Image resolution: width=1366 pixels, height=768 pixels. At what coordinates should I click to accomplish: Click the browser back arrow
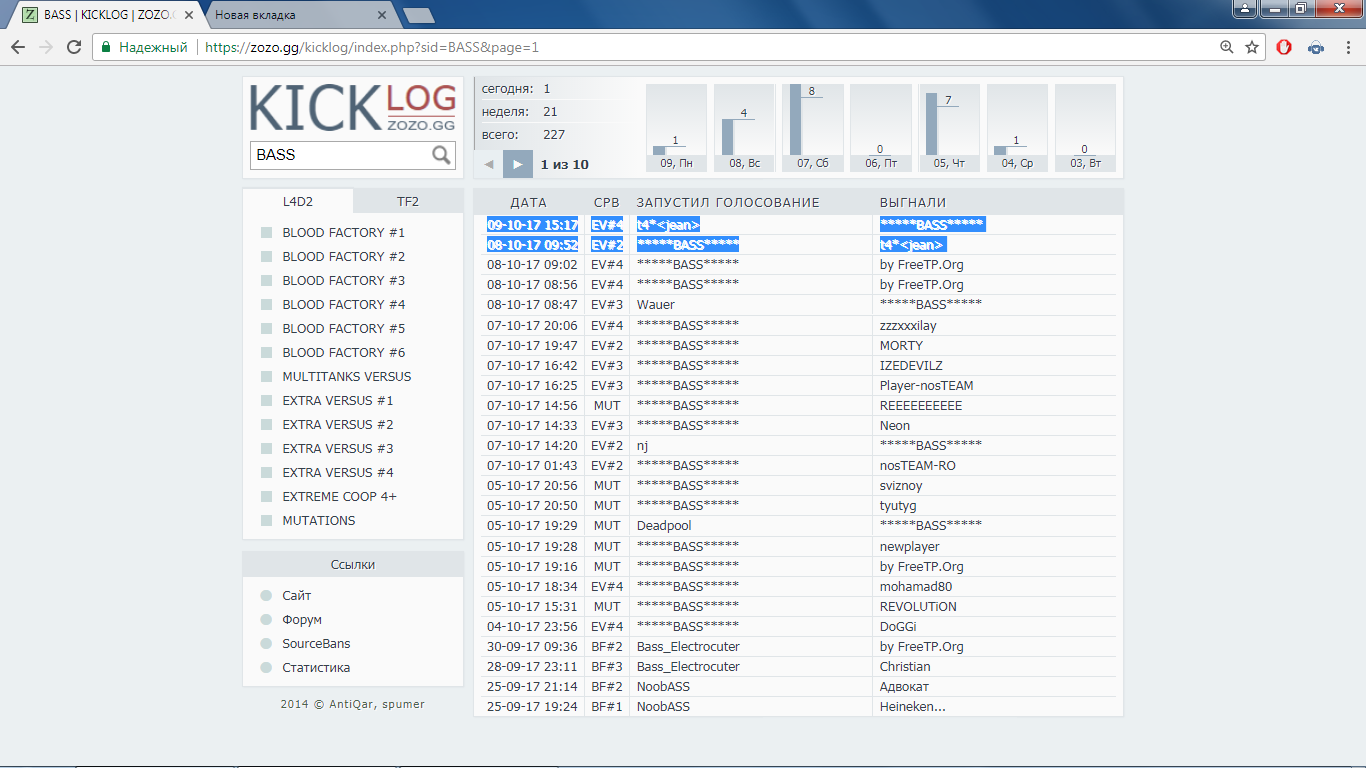(18, 47)
